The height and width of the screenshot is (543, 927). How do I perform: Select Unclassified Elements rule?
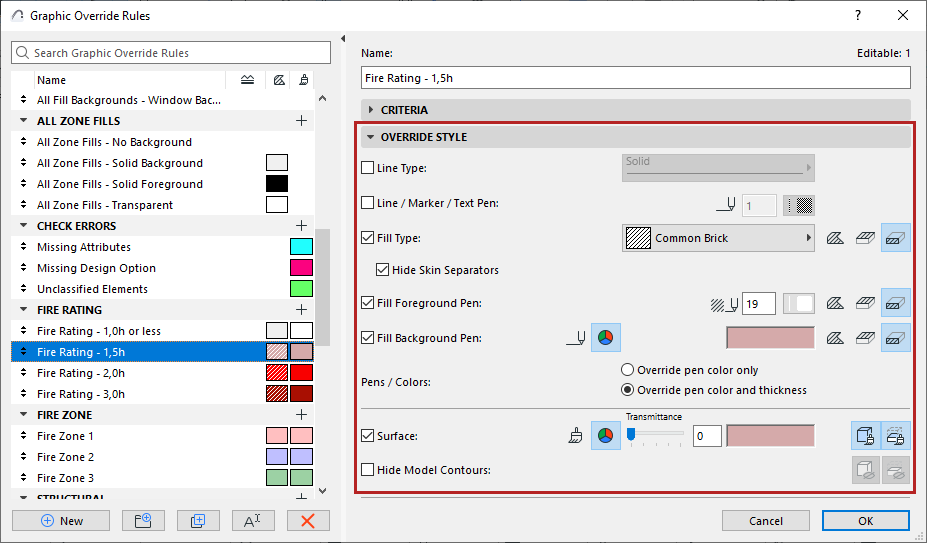163,289
